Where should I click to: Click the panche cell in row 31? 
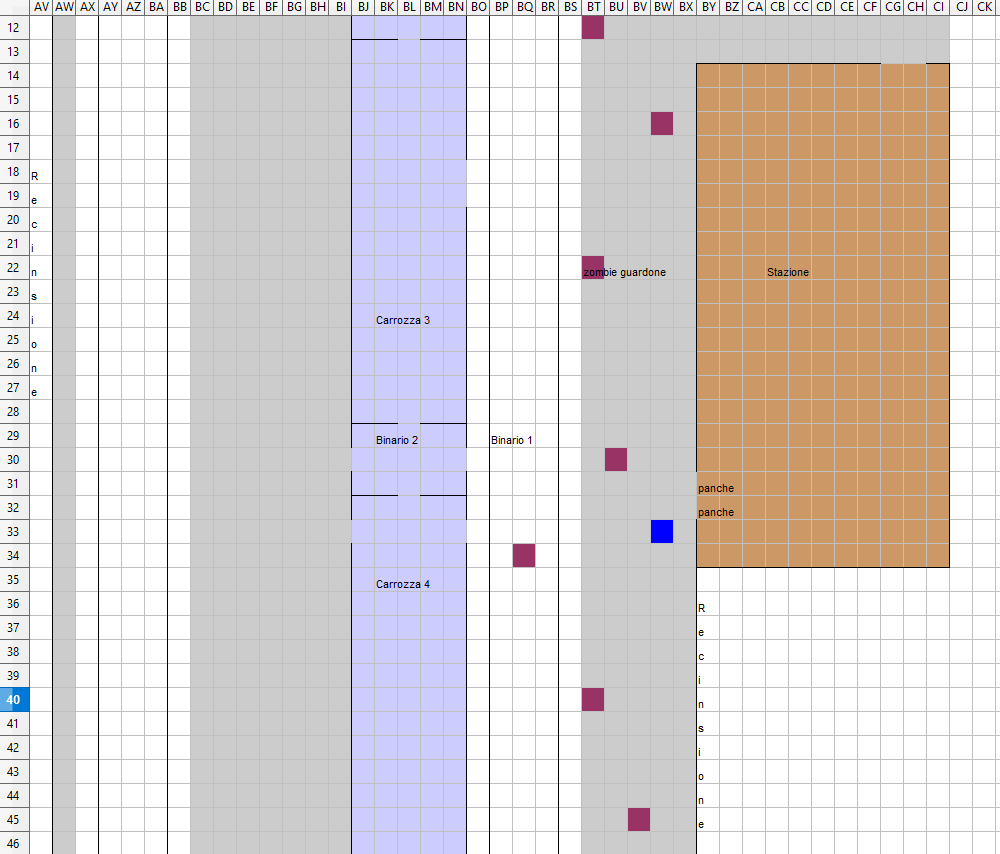(715, 488)
